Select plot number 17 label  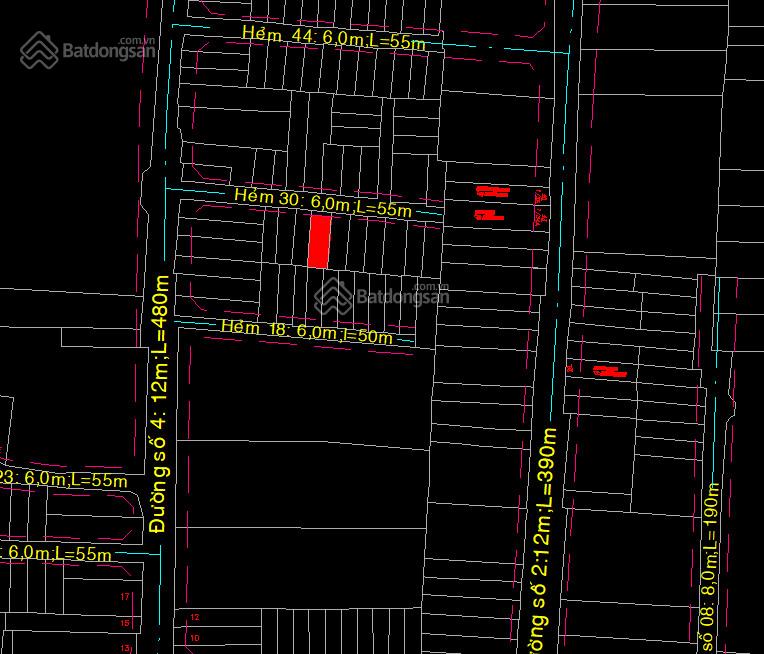pos(125,597)
